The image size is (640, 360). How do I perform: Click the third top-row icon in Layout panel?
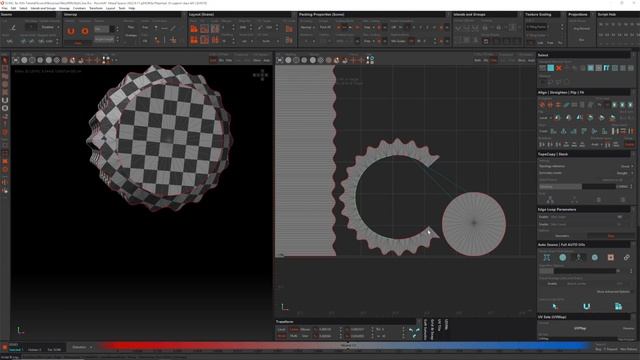[x=215, y=29]
